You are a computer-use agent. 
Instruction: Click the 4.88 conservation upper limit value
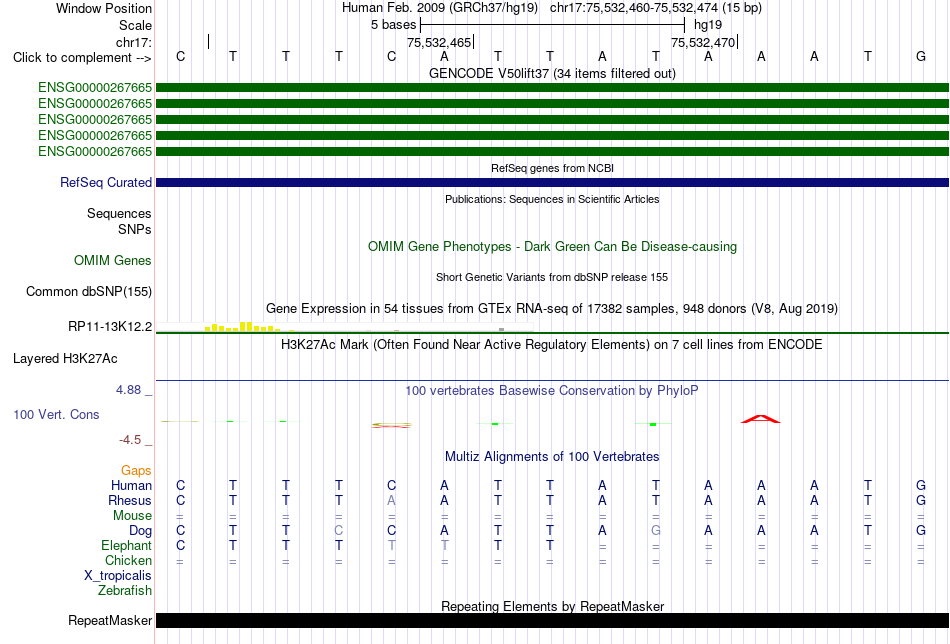pyautogui.click(x=128, y=390)
